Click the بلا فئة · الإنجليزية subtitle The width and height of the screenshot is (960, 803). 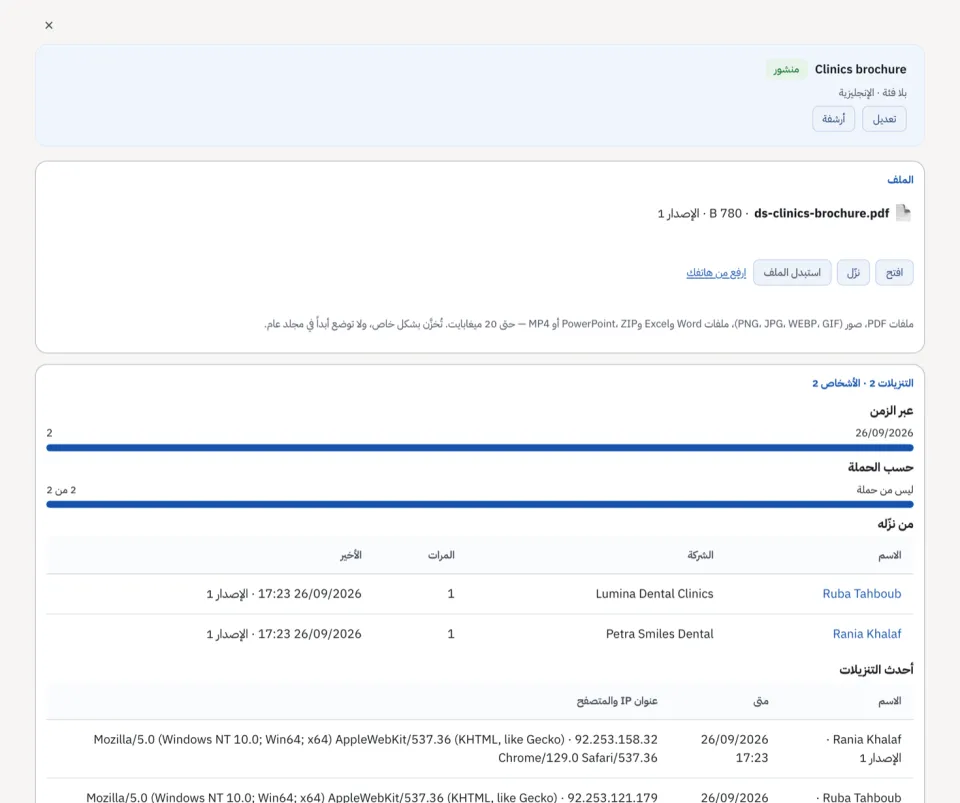872,93
